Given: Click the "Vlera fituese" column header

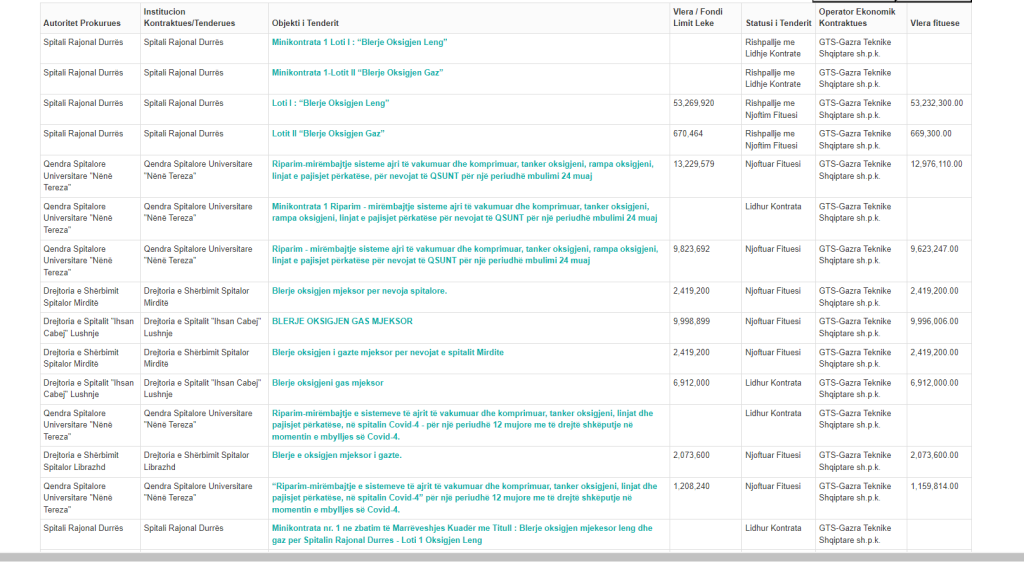Looking at the screenshot, I should point(935,22).
